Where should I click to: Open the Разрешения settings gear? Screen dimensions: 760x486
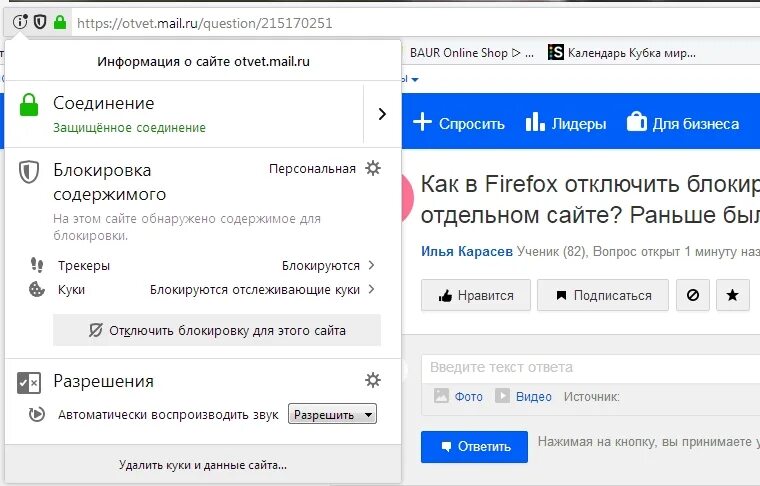[373, 380]
